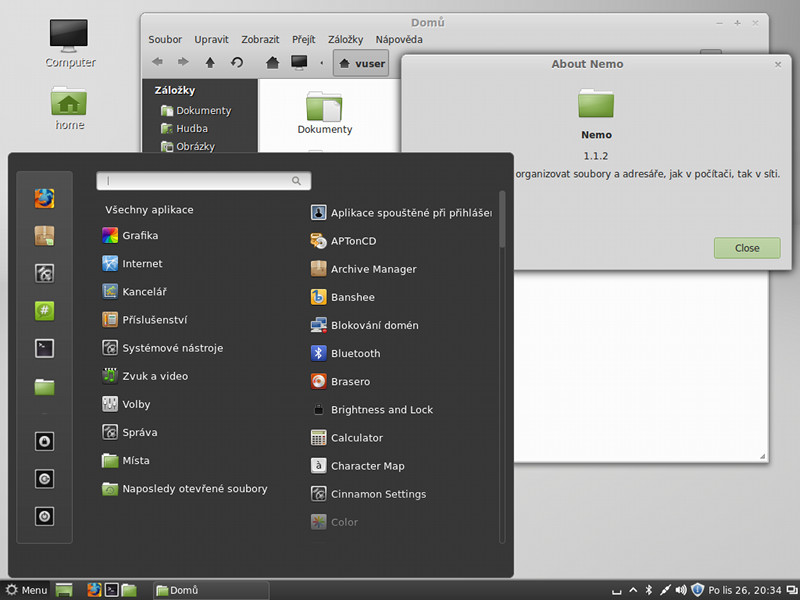Select the vuser path button
Viewport: 800px width, 600px height.
361,63
